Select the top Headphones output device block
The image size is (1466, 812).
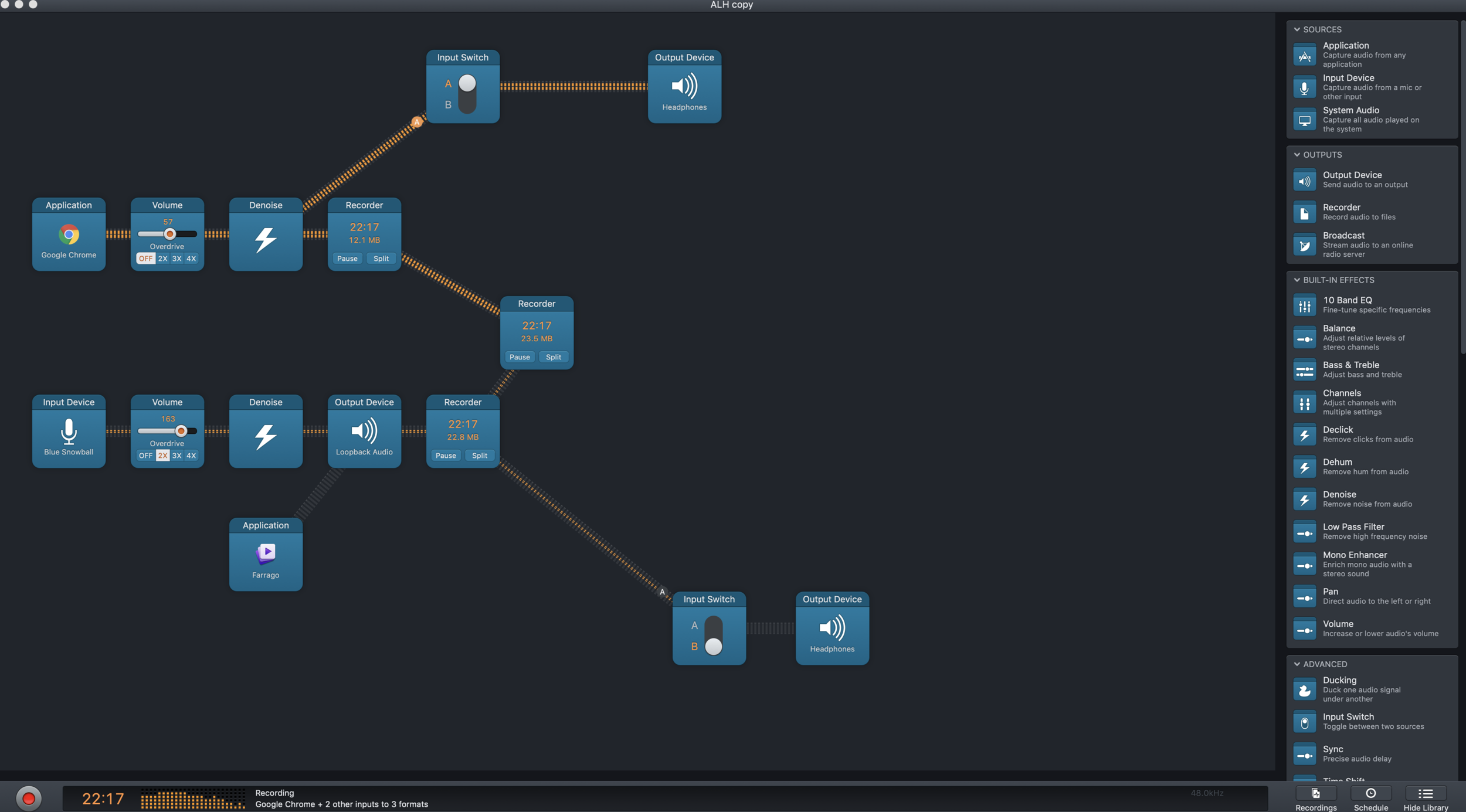(684, 86)
